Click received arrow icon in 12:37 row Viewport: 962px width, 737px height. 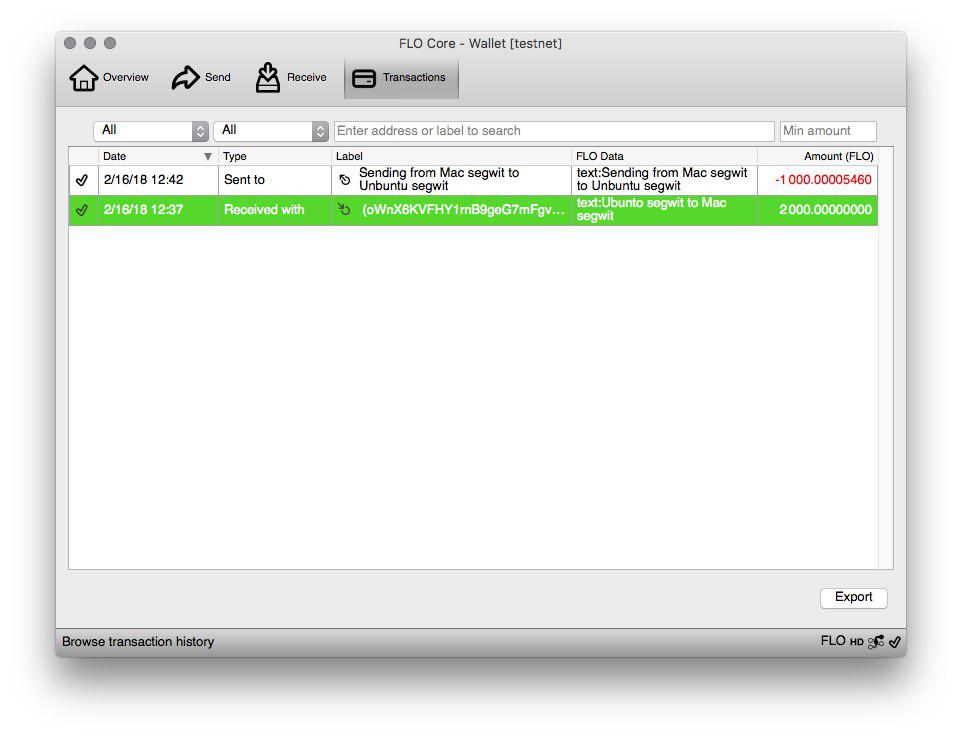pyautogui.click(x=345, y=209)
